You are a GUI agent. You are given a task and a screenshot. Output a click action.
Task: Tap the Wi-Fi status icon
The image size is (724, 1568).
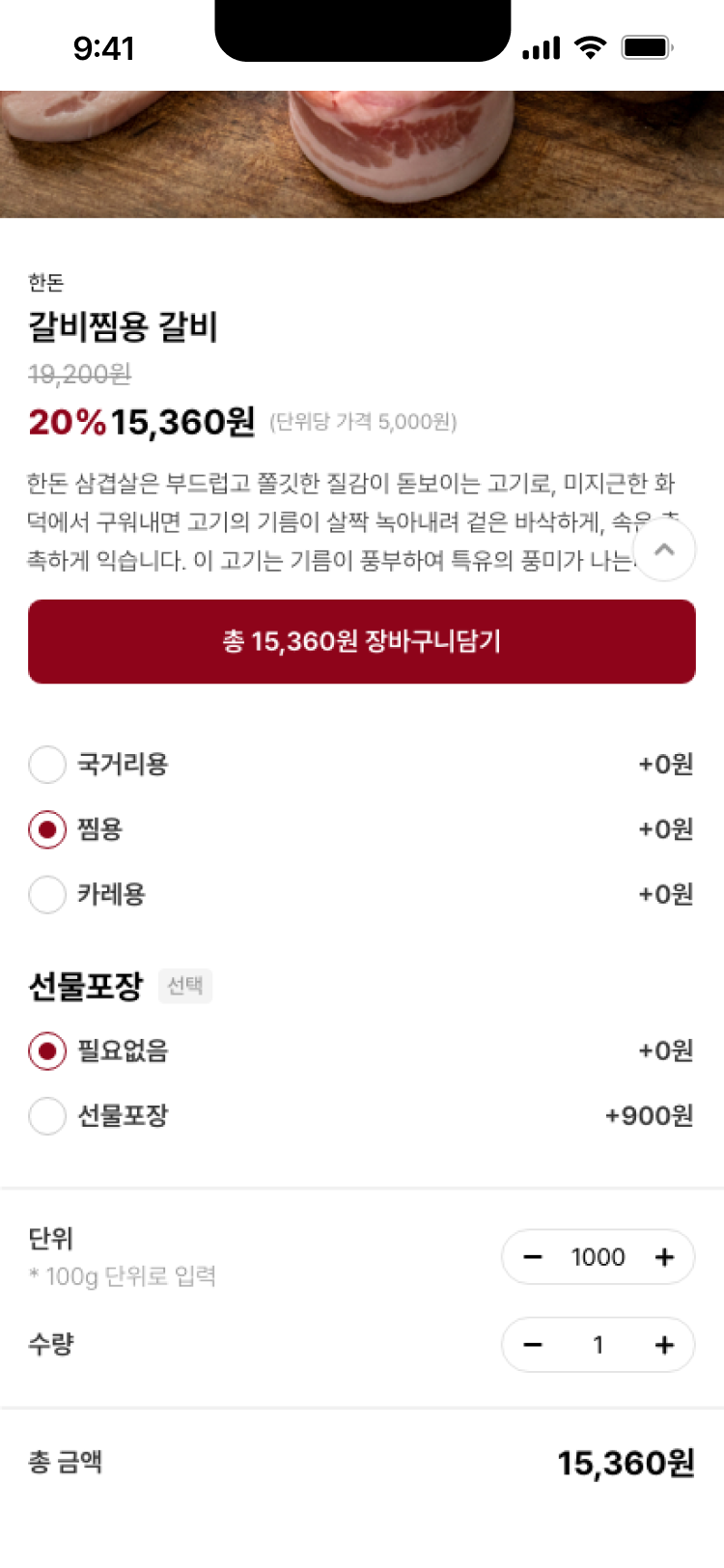pos(589,47)
